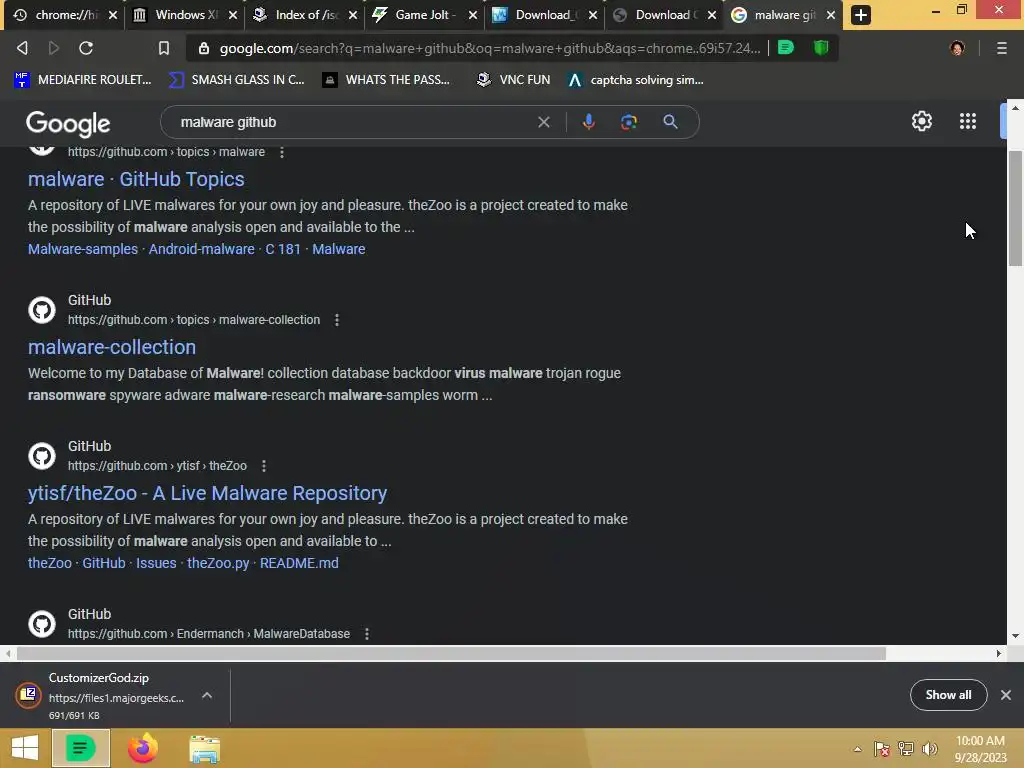Search by image with the Lens icon

(628, 122)
